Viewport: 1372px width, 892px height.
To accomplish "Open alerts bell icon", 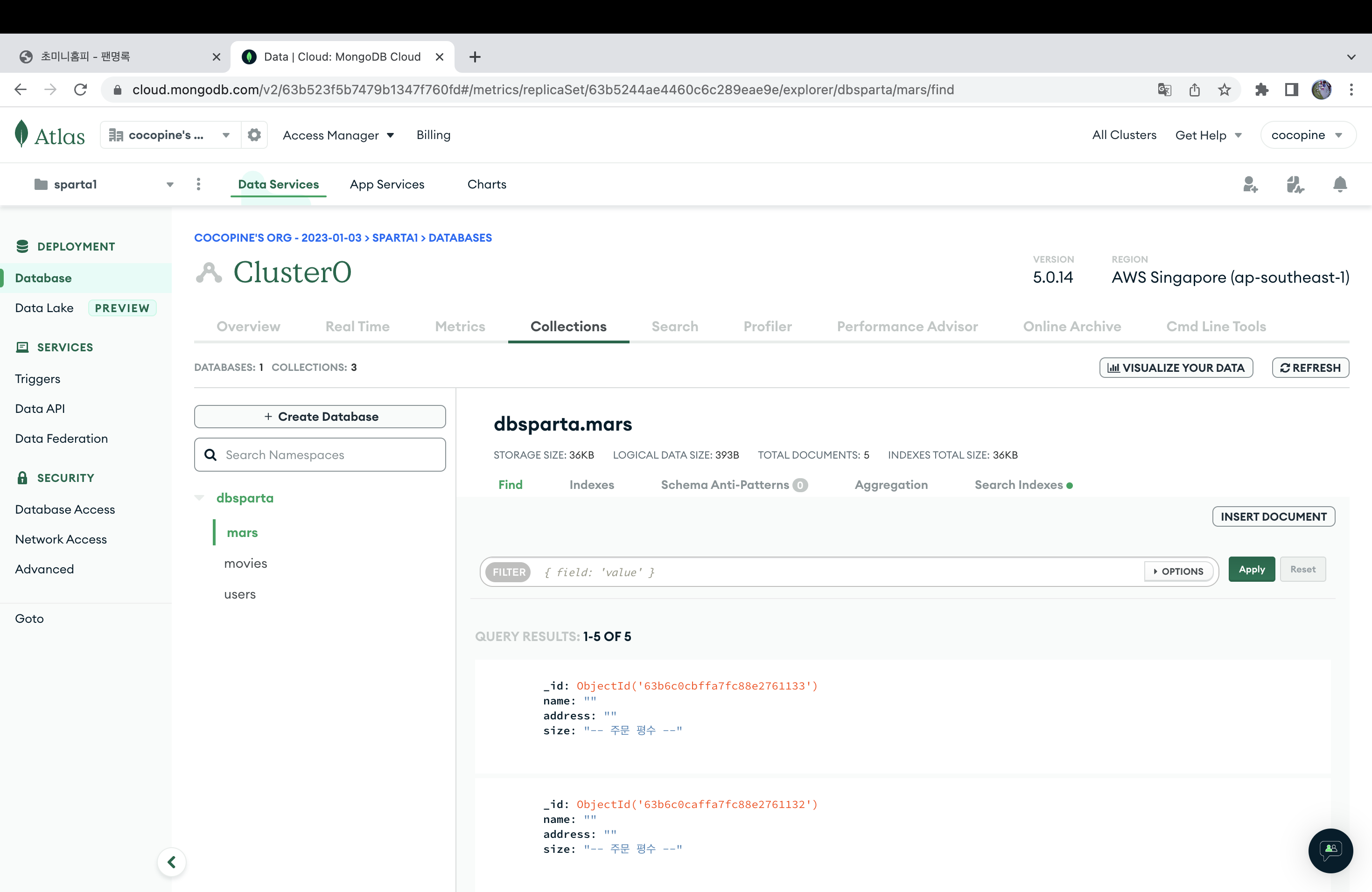I will tap(1340, 184).
